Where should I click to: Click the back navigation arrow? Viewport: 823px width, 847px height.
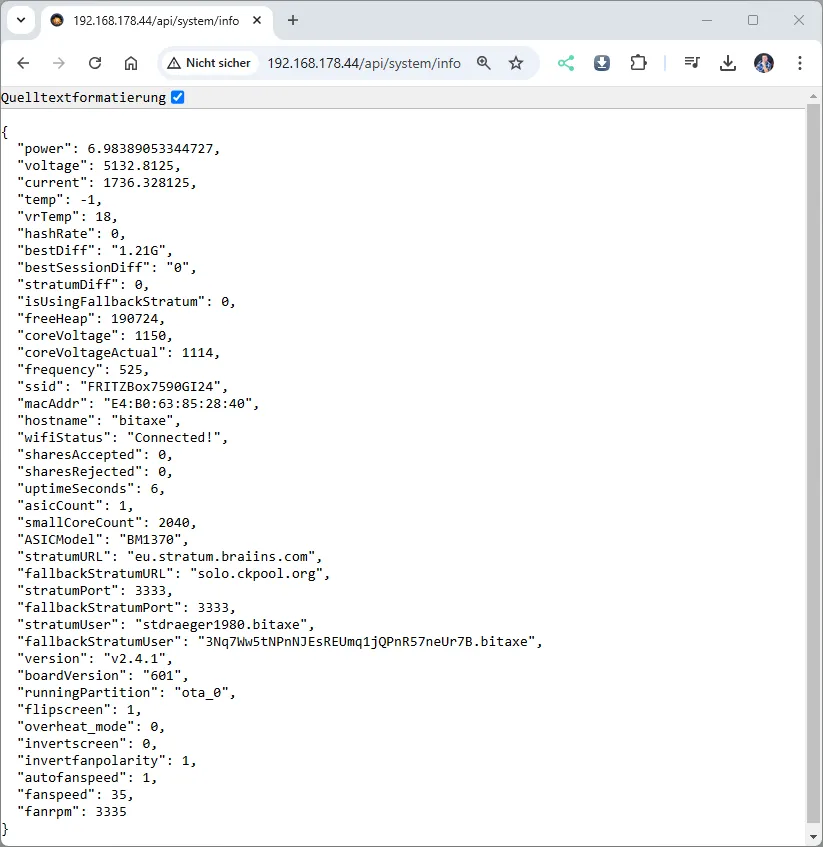pos(22,62)
